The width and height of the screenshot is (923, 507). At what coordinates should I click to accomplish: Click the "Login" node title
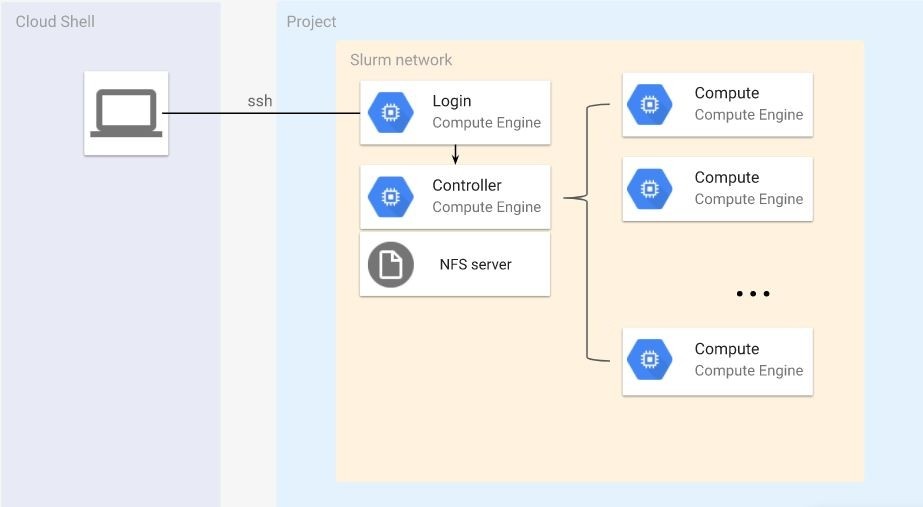(451, 101)
